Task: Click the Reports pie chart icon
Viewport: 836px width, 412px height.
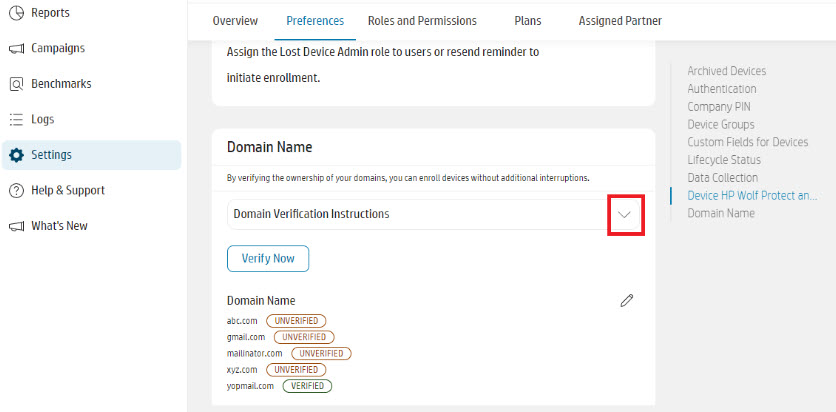Action: point(16,13)
